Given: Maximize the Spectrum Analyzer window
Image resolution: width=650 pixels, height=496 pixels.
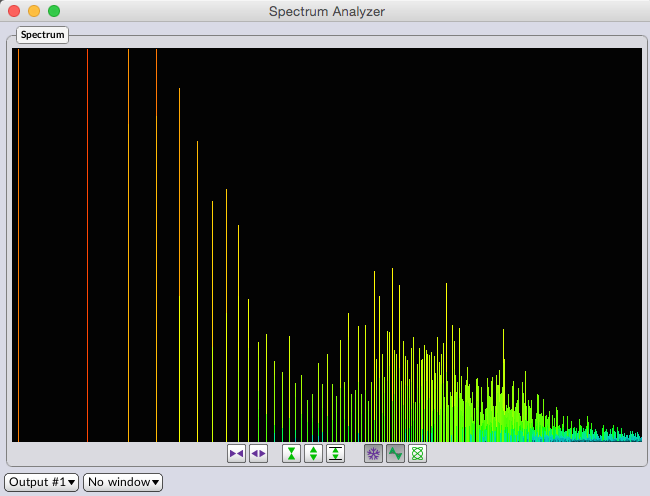Looking at the screenshot, I should coord(54,11).
